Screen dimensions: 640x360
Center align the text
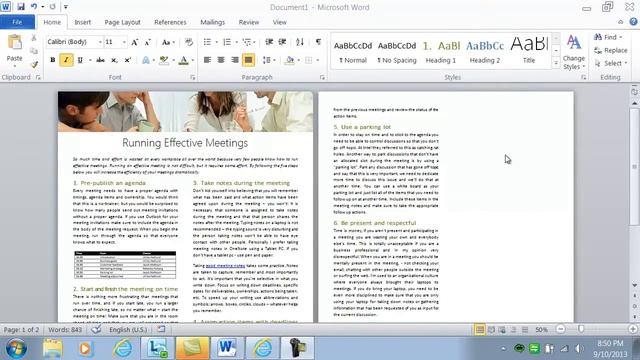point(221,60)
